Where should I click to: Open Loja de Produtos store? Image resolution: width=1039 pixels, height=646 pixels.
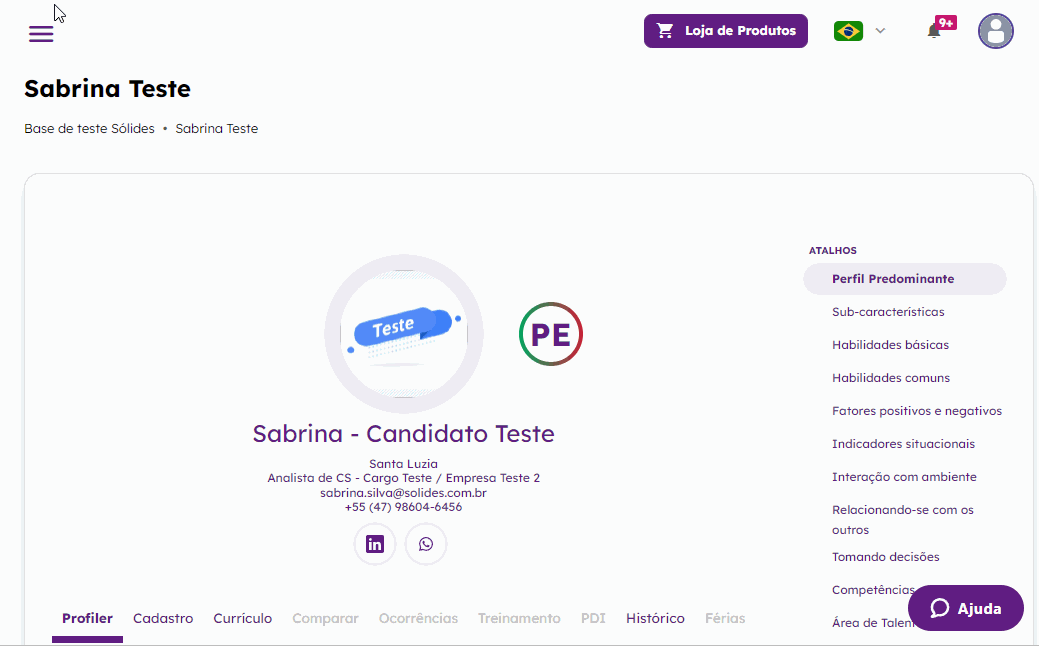(725, 31)
